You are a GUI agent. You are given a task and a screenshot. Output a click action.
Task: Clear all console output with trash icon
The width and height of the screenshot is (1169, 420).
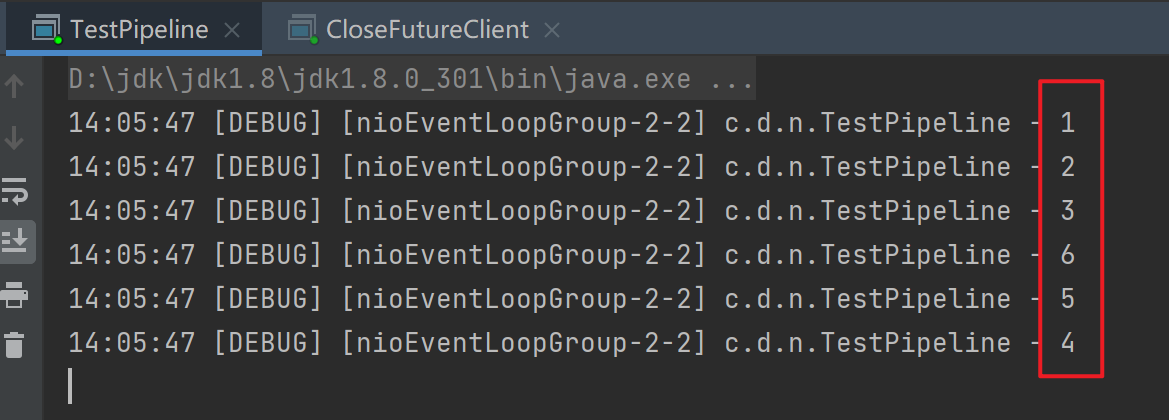[x=16, y=346]
